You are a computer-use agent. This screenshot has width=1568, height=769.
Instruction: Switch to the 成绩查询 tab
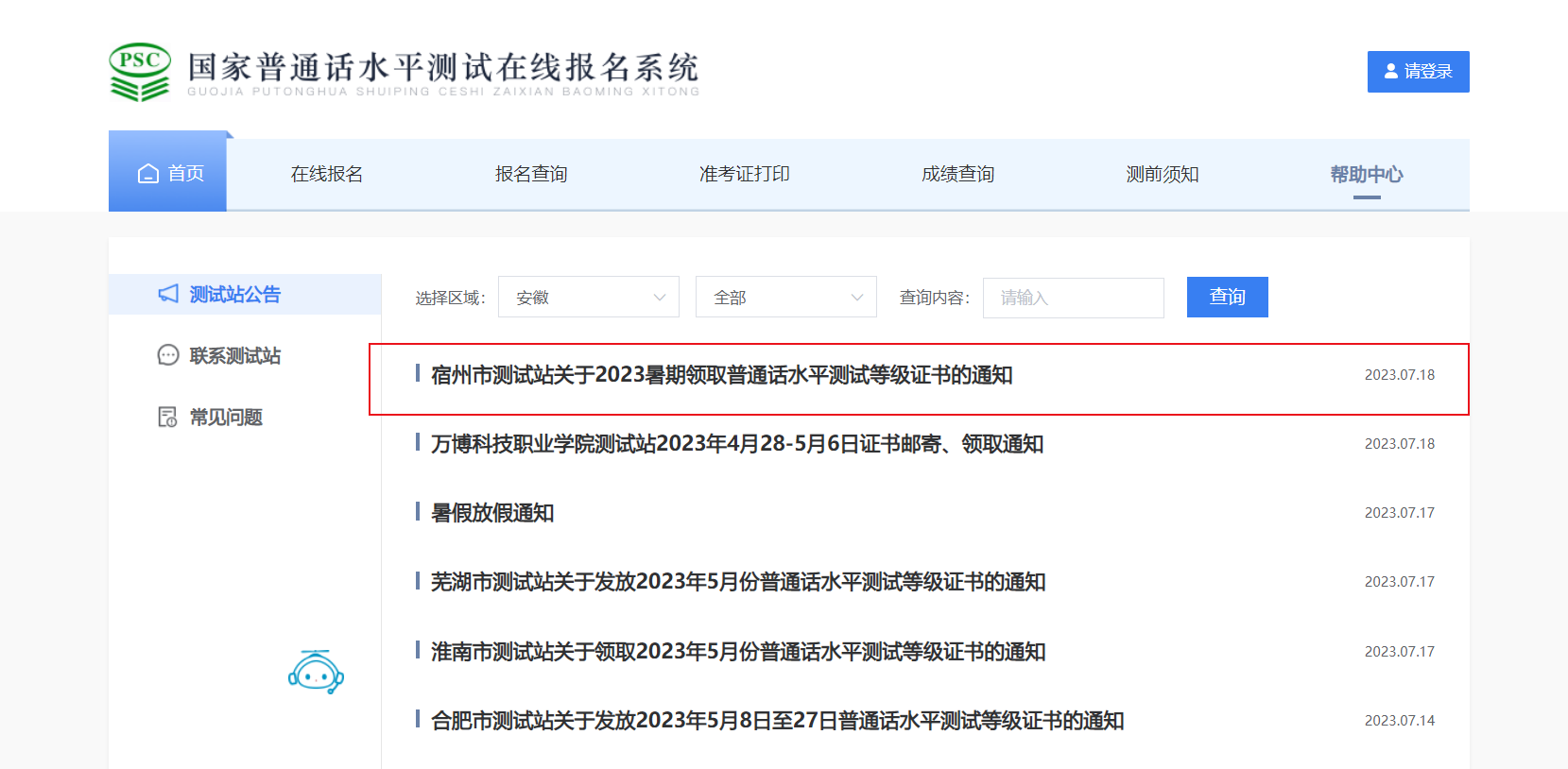coord(957,175)
